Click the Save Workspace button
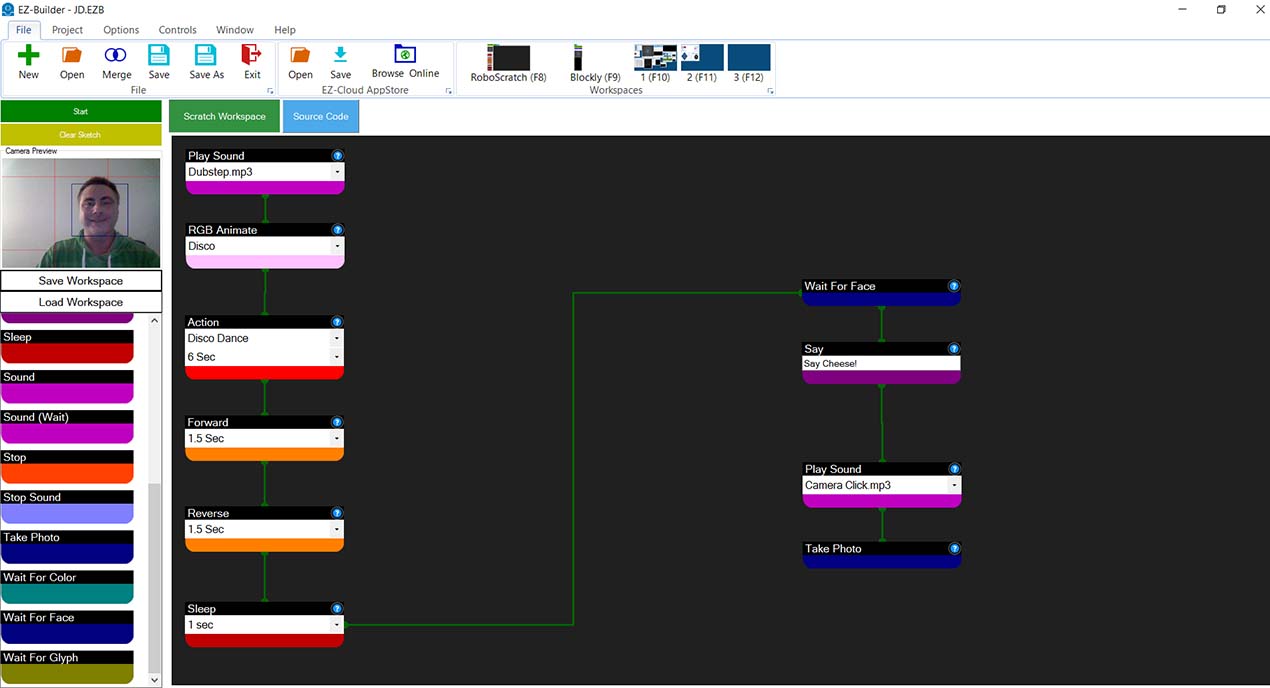The height and width of the screenshot is (688, 1270). 81,281
